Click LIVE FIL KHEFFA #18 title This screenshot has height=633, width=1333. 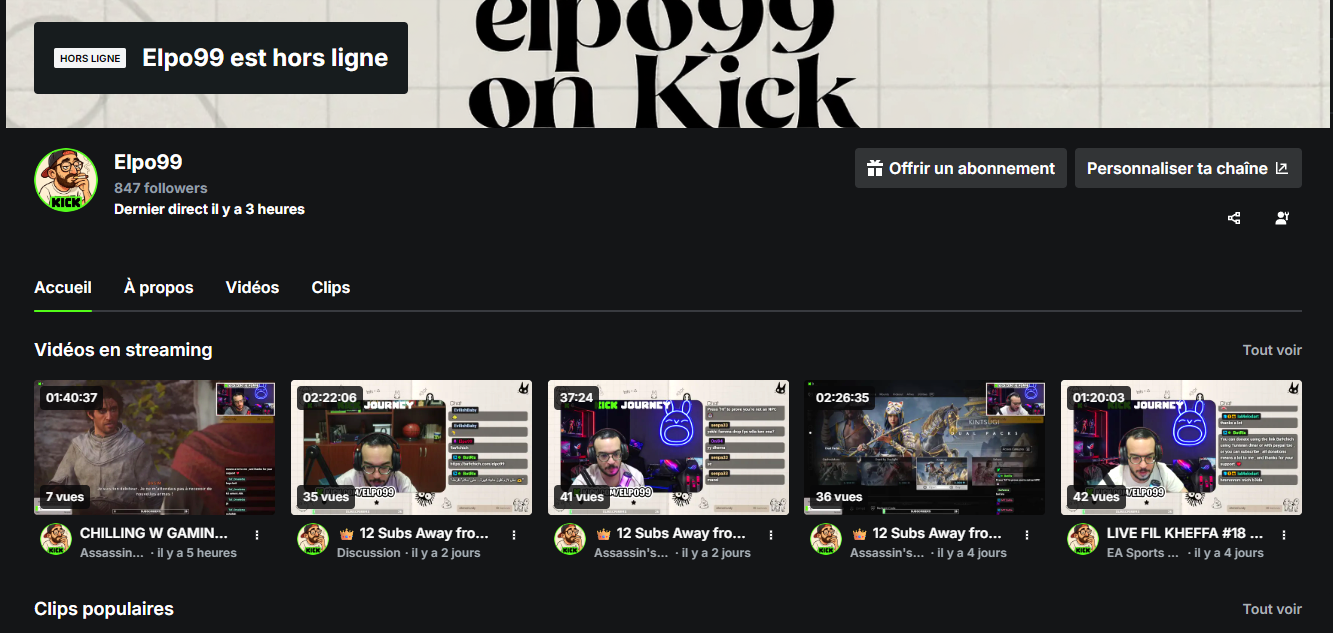(1185, 534)
